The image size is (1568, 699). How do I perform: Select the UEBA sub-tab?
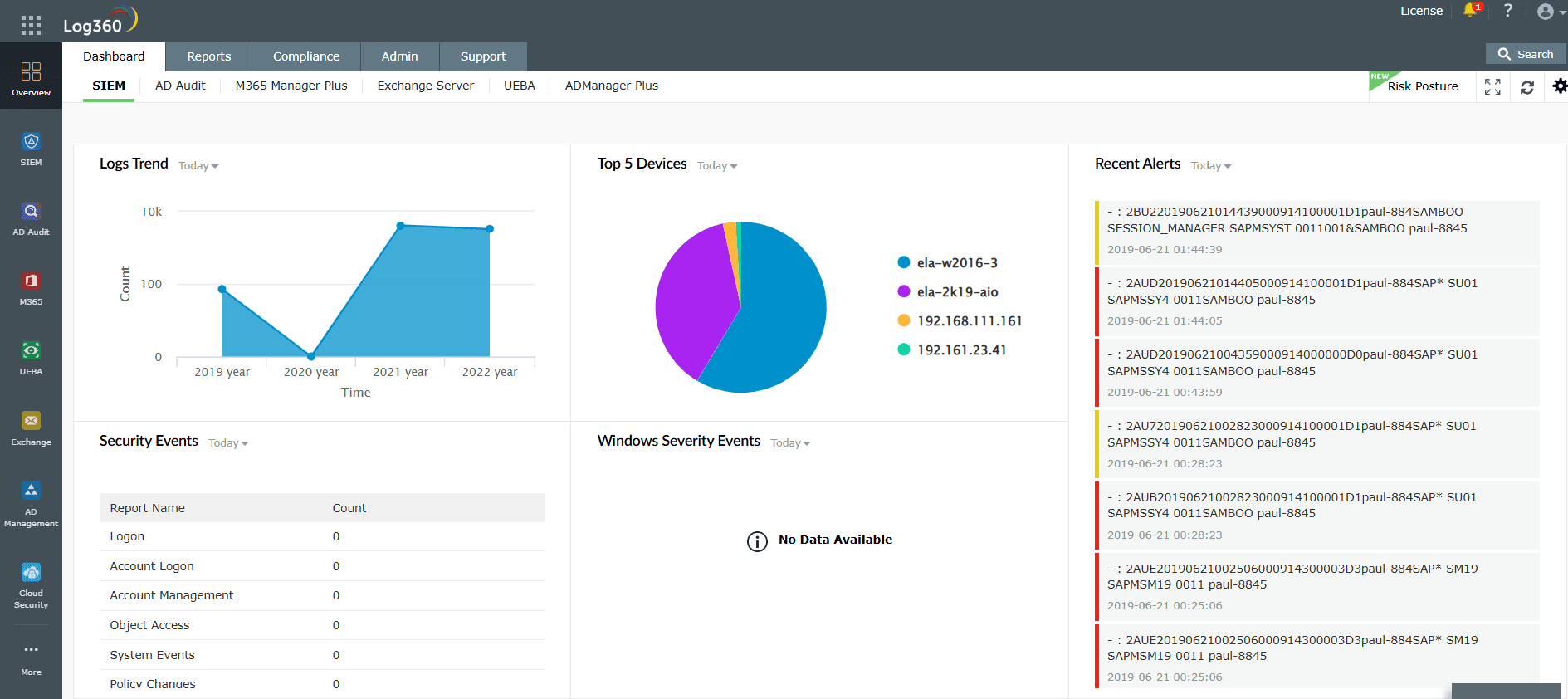(x=520, y=86)
